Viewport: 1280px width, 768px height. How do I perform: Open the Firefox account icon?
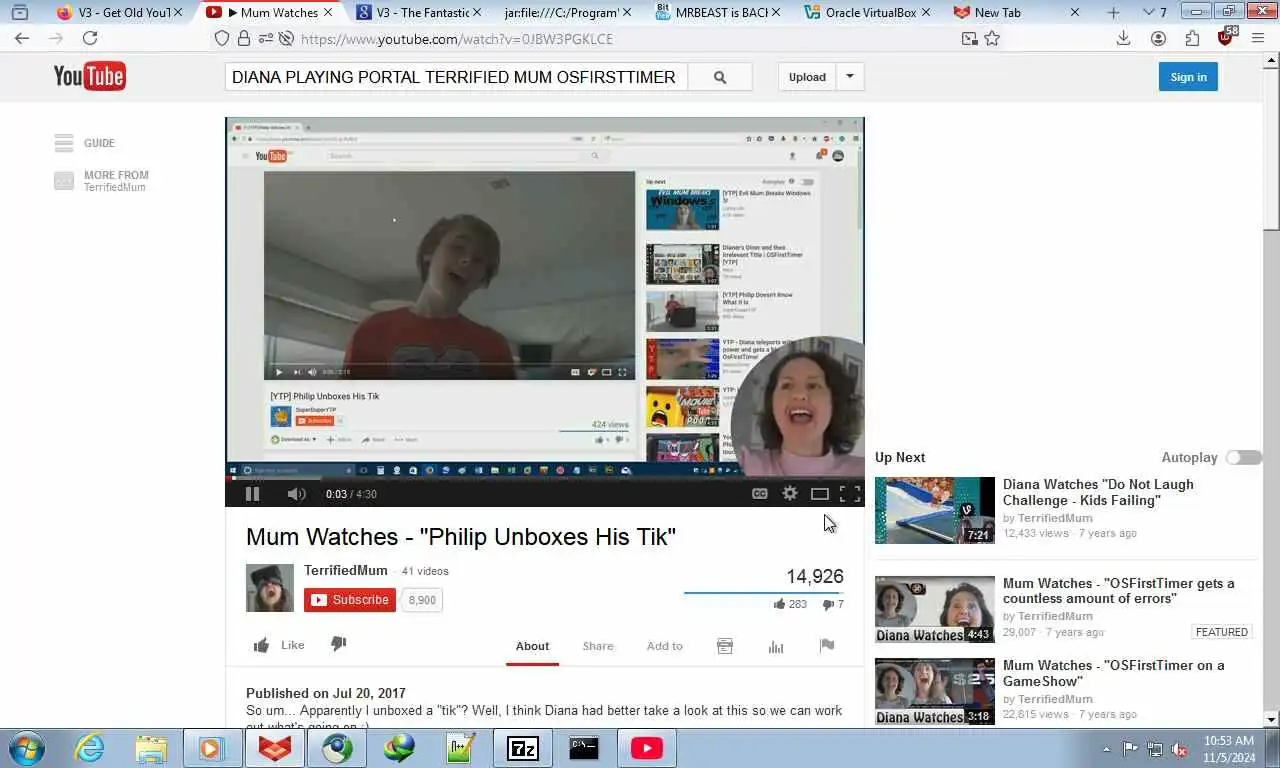coord(1158,38)
